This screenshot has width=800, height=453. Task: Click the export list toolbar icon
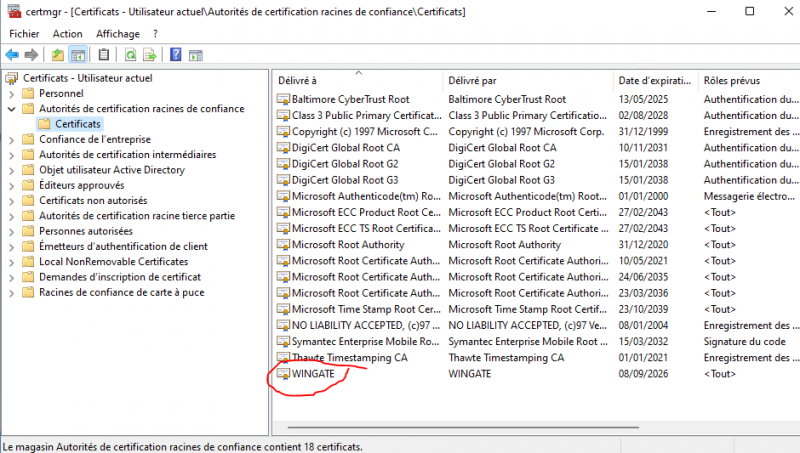149,54
